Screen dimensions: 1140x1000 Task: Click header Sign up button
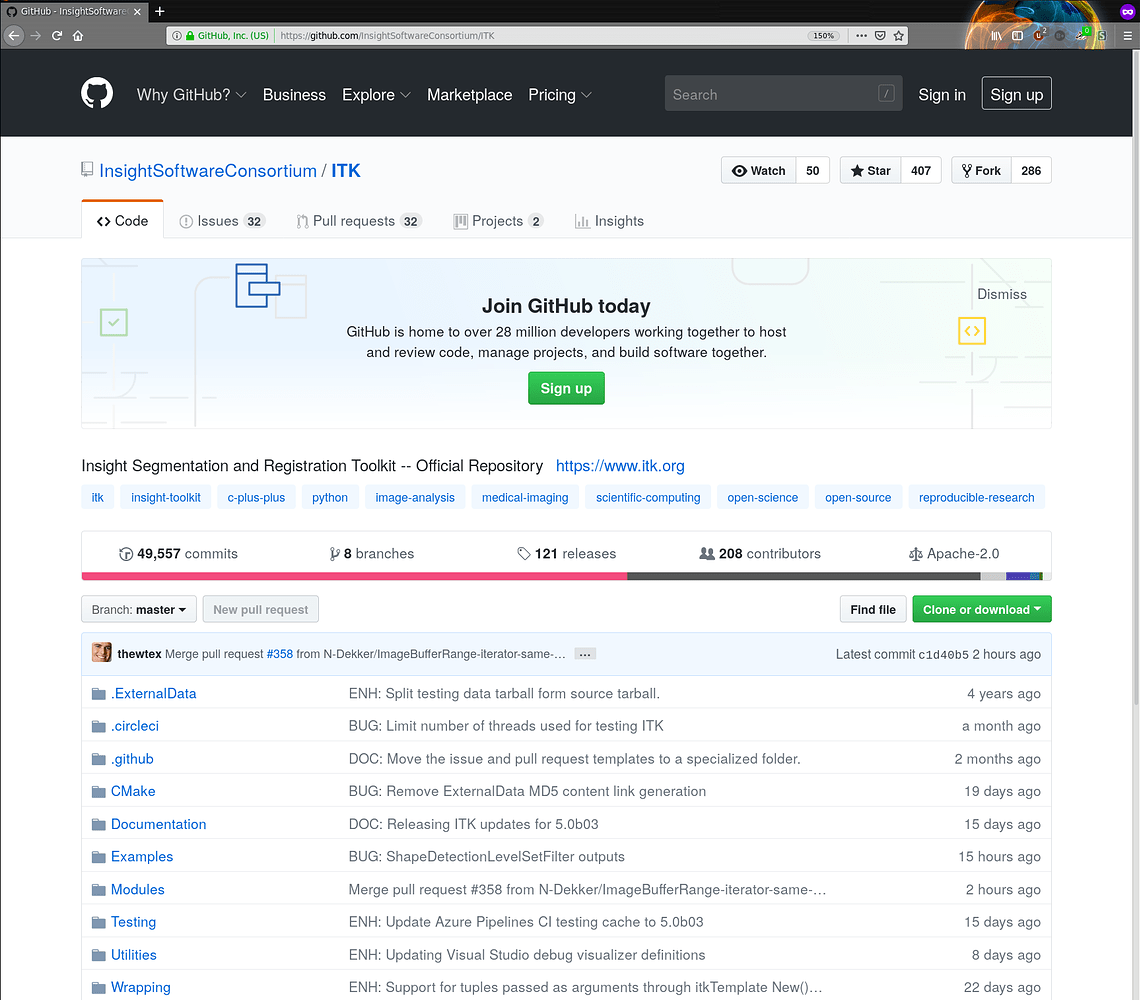(x=1016, y=94)
